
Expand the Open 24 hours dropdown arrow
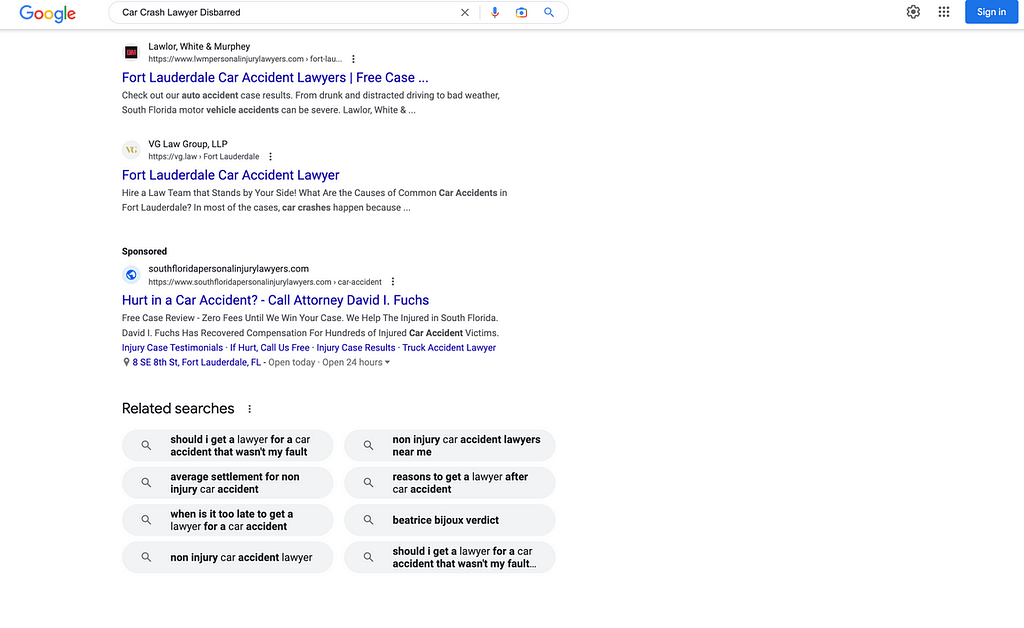coord(387,362)
